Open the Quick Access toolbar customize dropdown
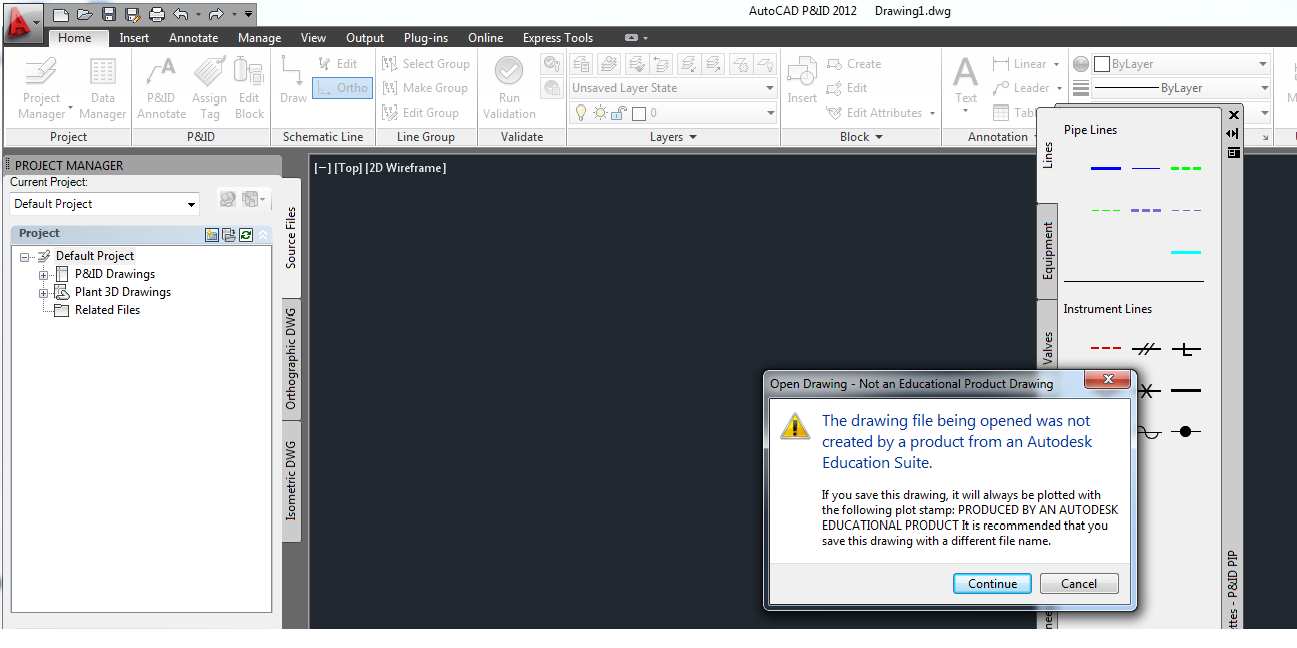 [x=249, y=14]
